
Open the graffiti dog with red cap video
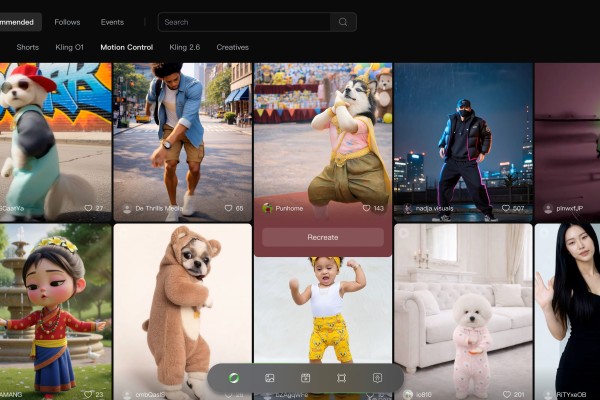[55, 142]
